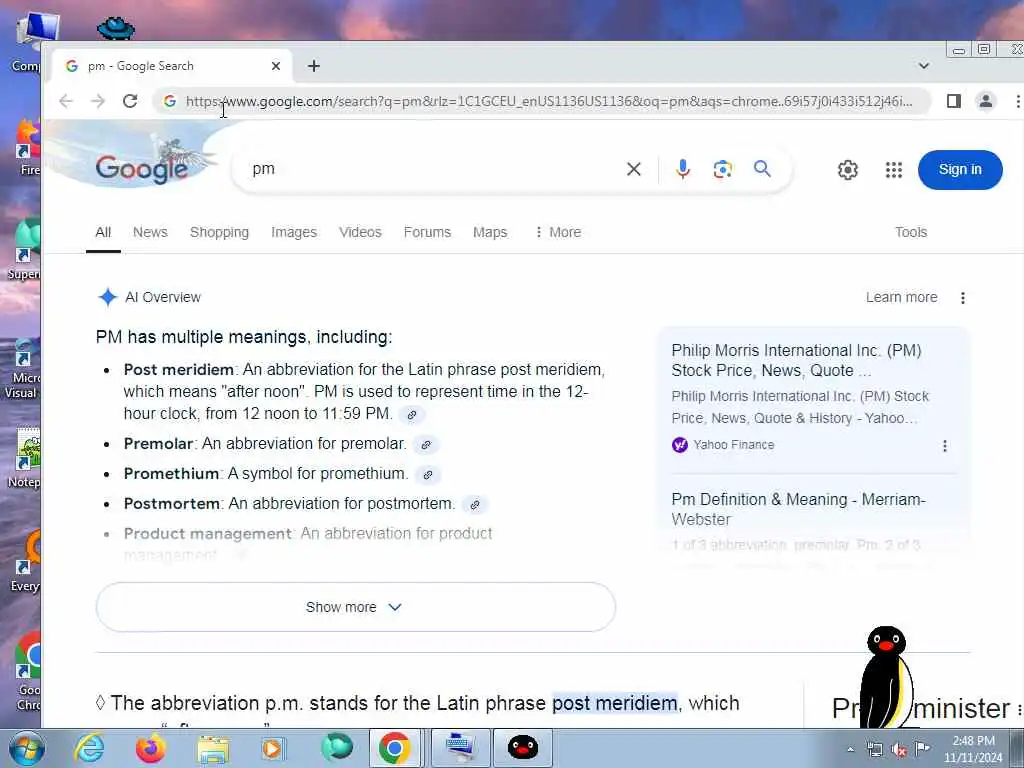
Task: Click the 'PM has multiple meanings, including:' heading
Action: click(x=244, y=337)
